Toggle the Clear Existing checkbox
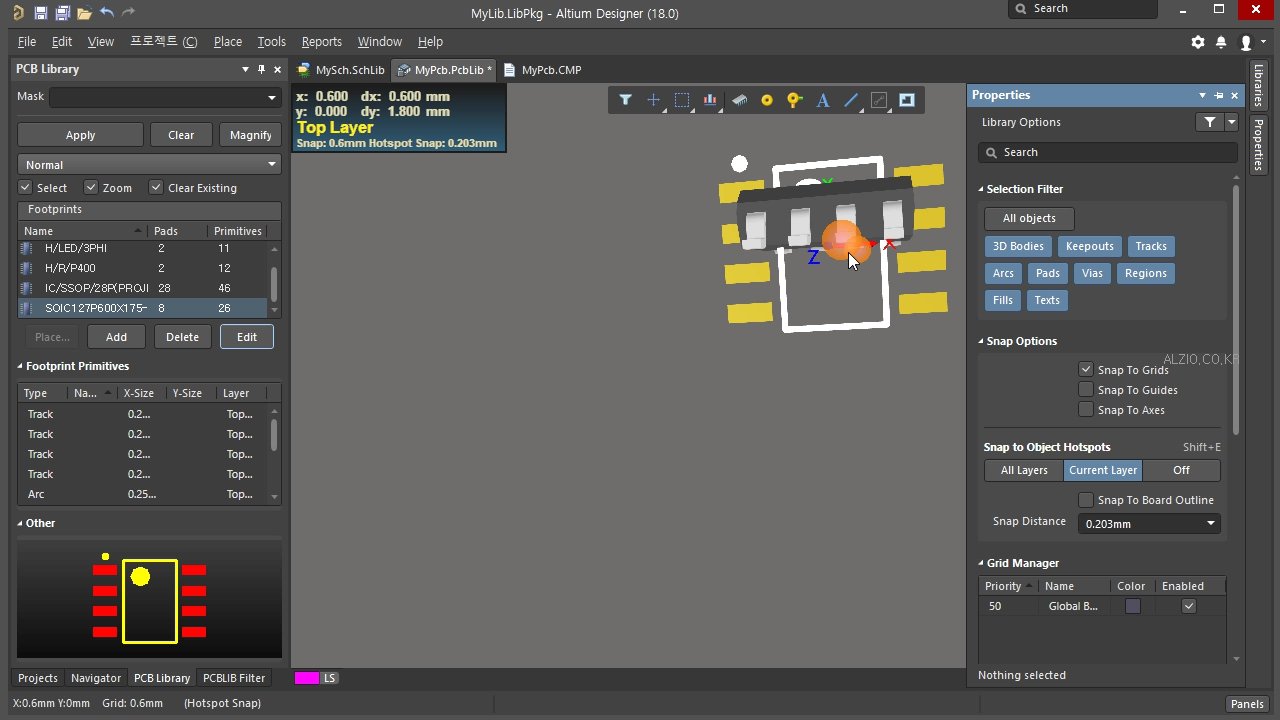 pyautogui.click(x=156, y=187)
